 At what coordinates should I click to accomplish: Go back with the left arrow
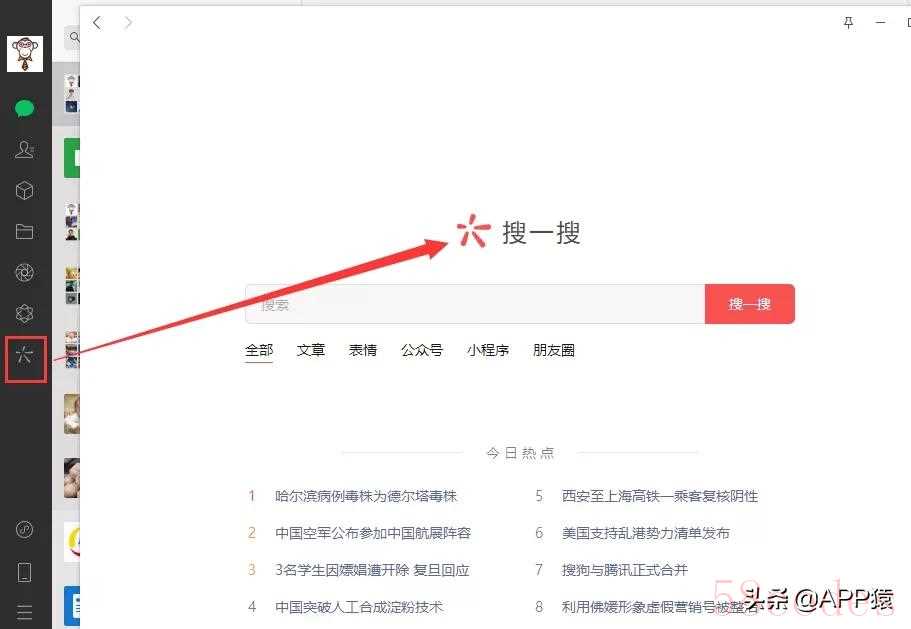pos(97,23)
